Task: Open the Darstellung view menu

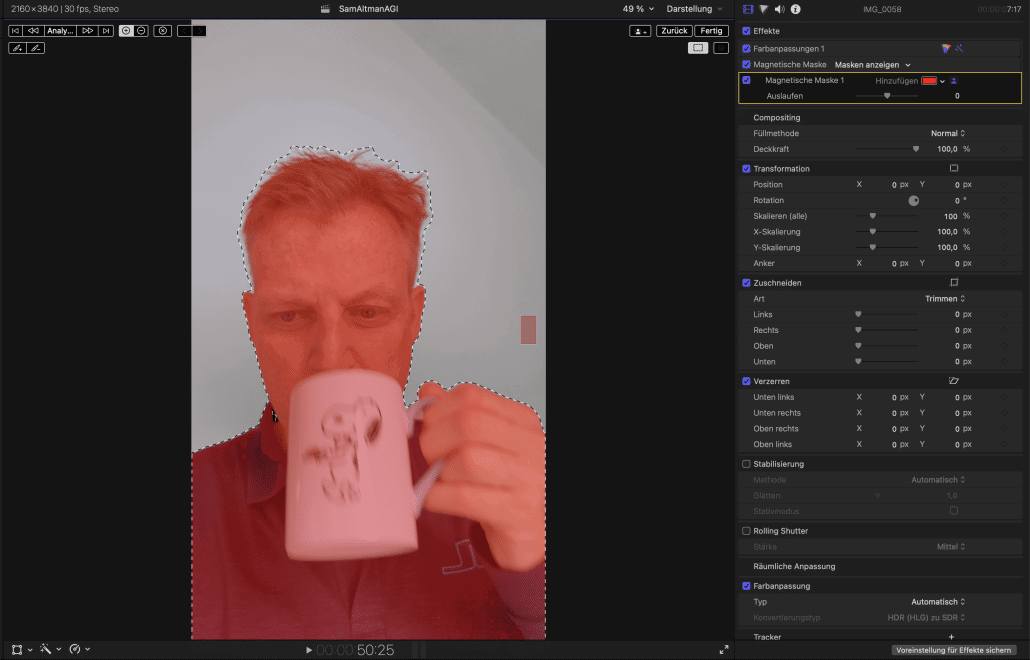Action: click(693, 9)
